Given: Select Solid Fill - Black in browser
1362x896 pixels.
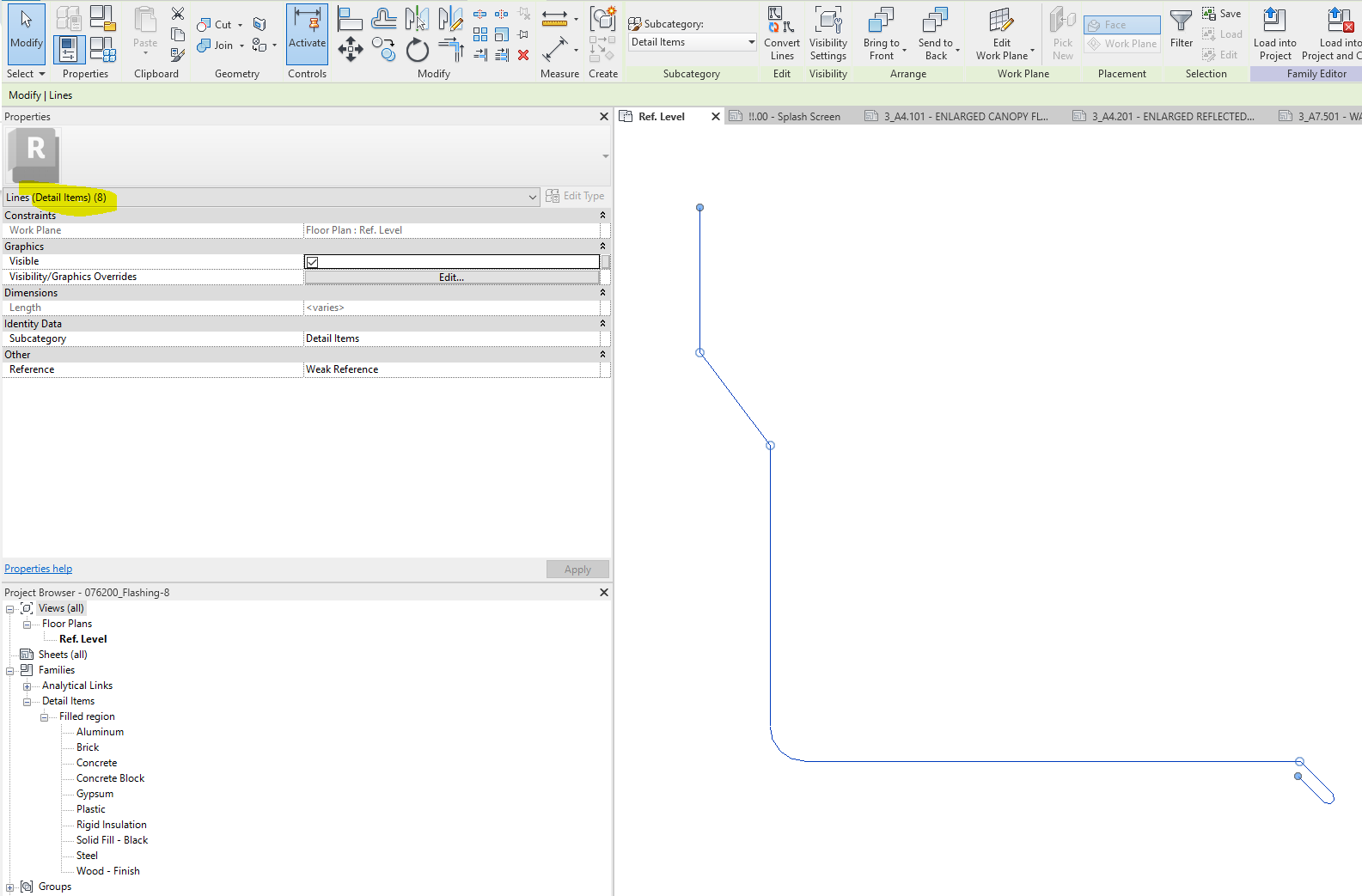Looking at the screenshot, I should [112, 840].
